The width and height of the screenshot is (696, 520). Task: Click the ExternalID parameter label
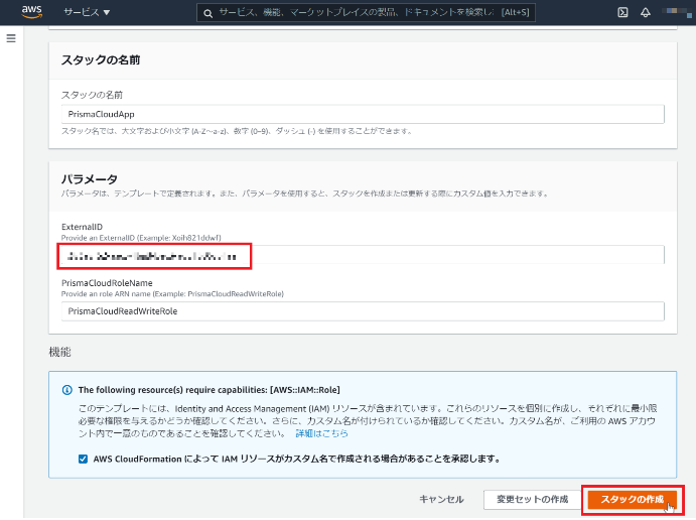(82, 226)
